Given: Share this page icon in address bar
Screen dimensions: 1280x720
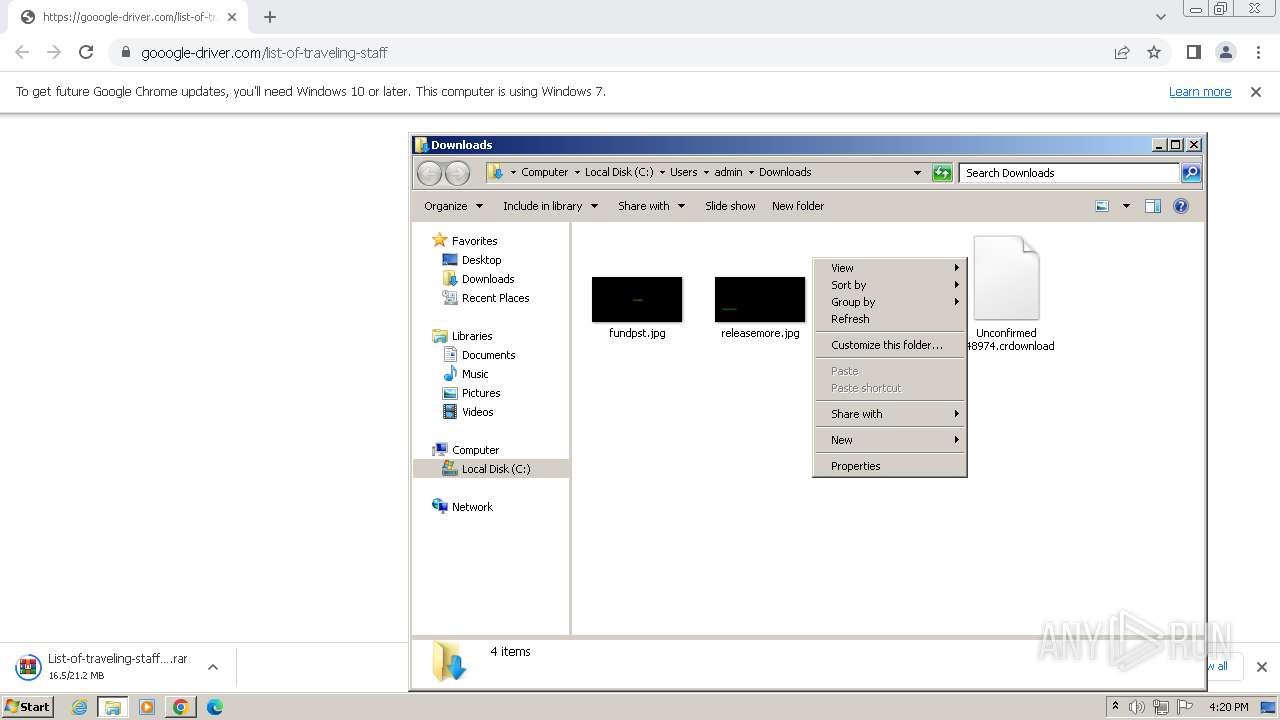Looking at the screenshot, I should (x=1122, y=52).
